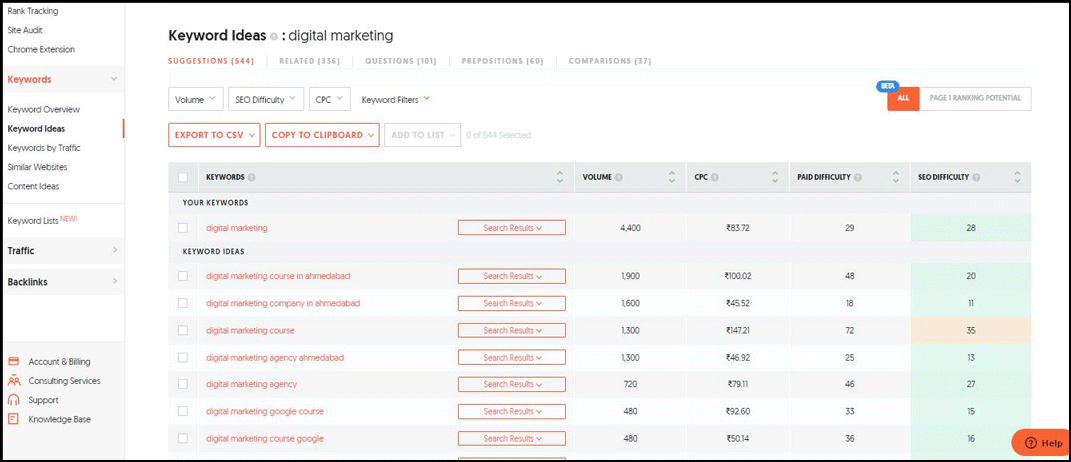Select the Page 1 Ranking Potential toggle
This screenshot has height=462, width=1071.
pos(974,99)
